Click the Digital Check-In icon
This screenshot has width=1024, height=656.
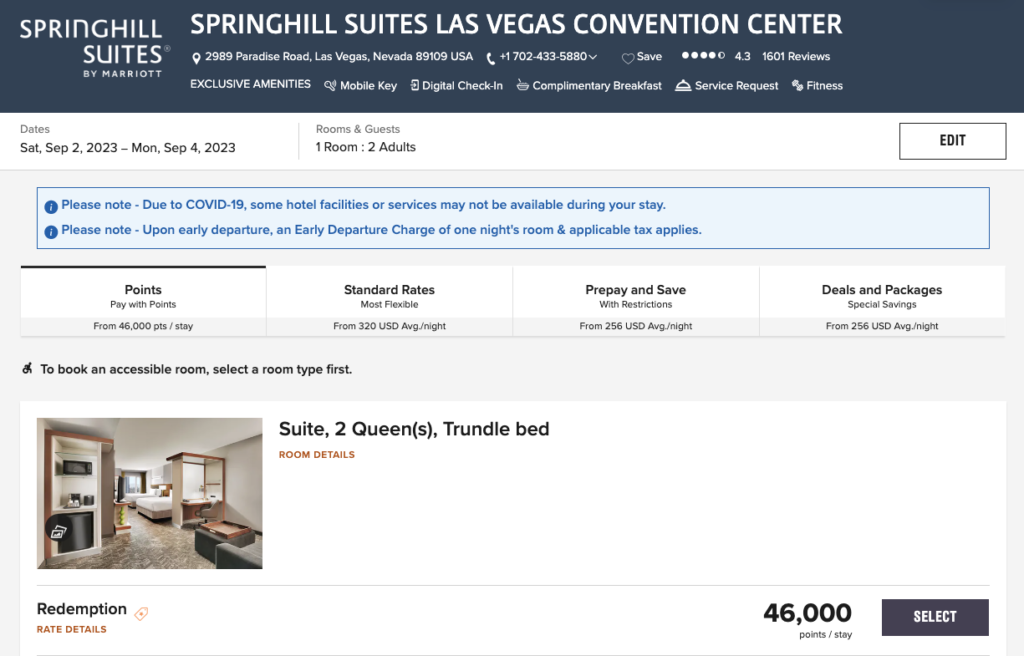(413, 86)
